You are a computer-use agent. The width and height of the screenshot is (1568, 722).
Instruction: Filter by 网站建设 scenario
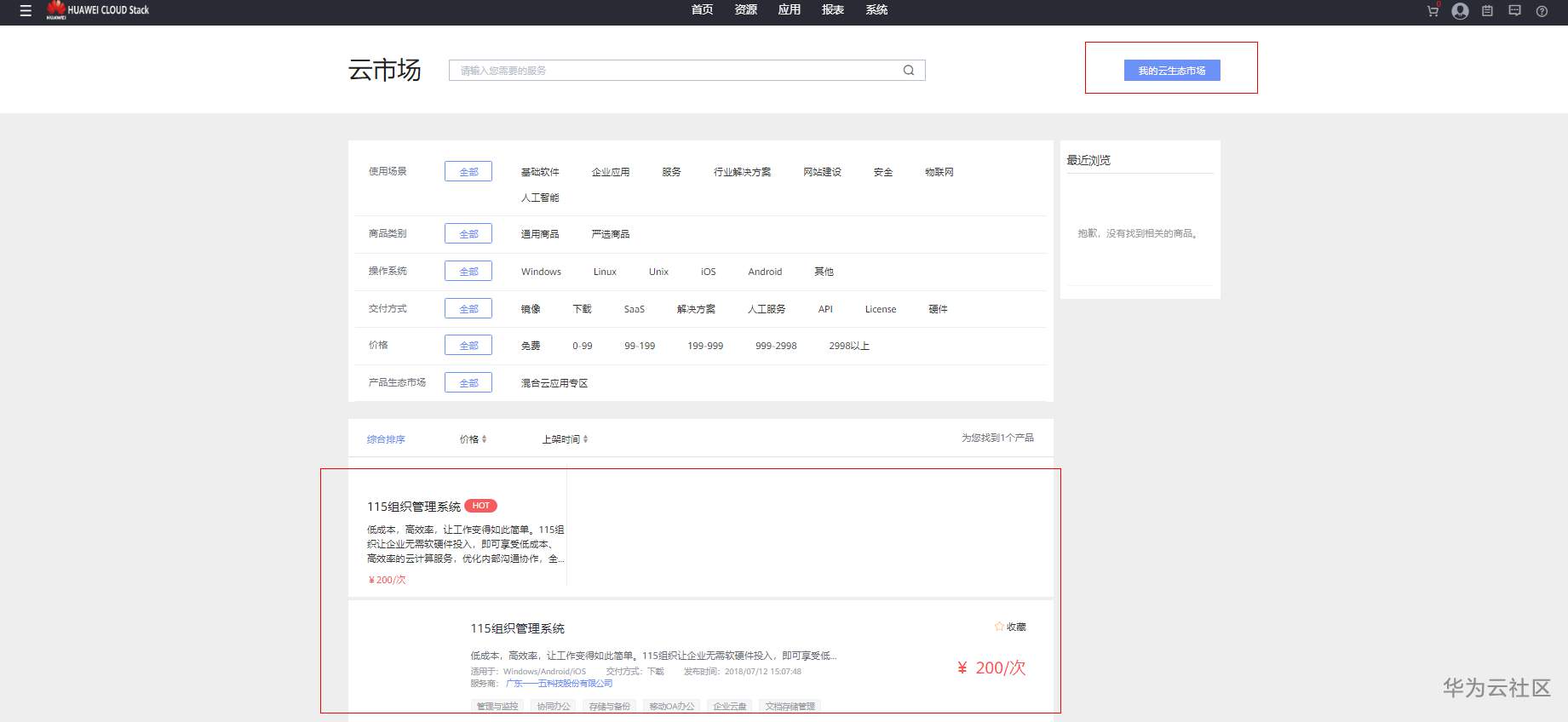coord(822,172)
